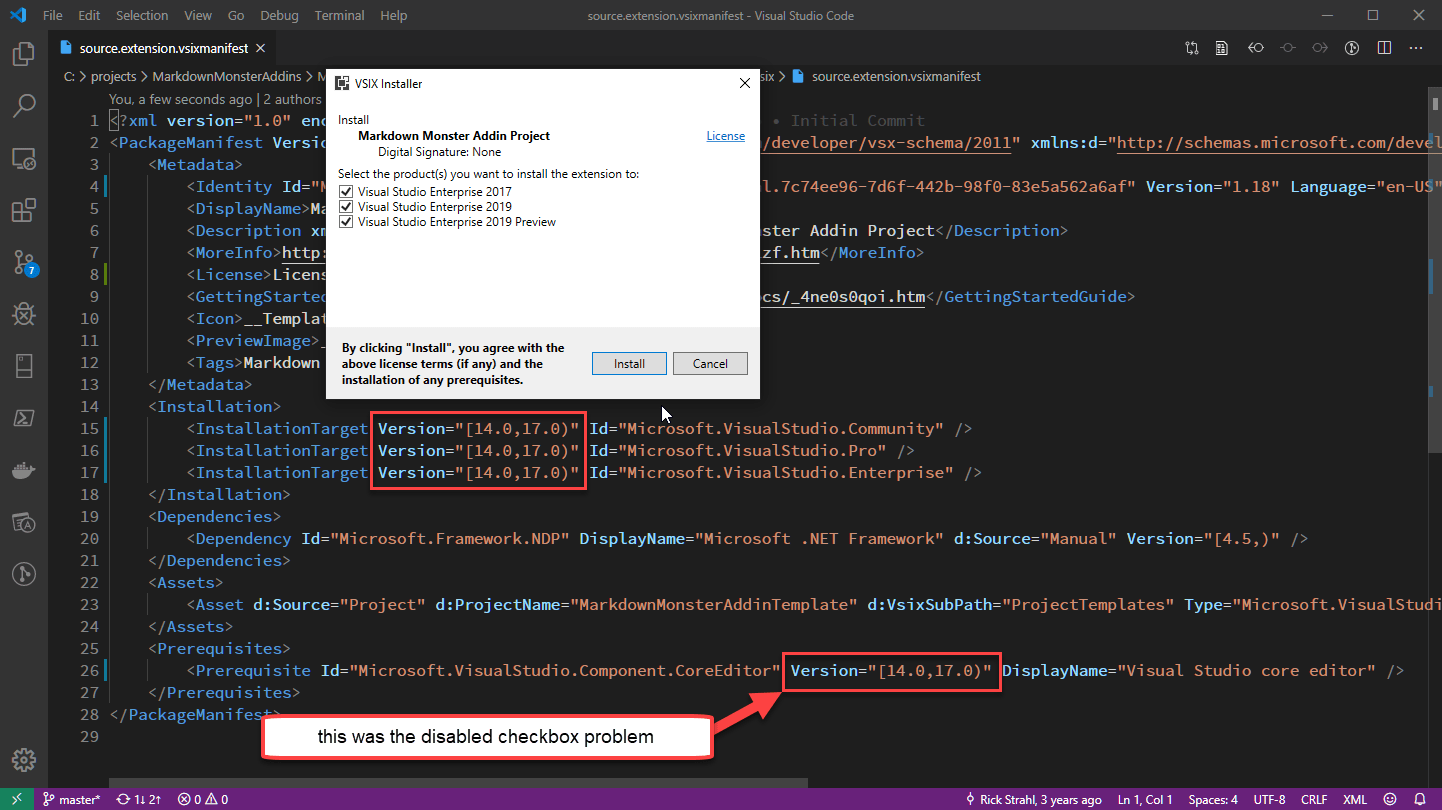Click the VSIX Installer title icon

342,84
